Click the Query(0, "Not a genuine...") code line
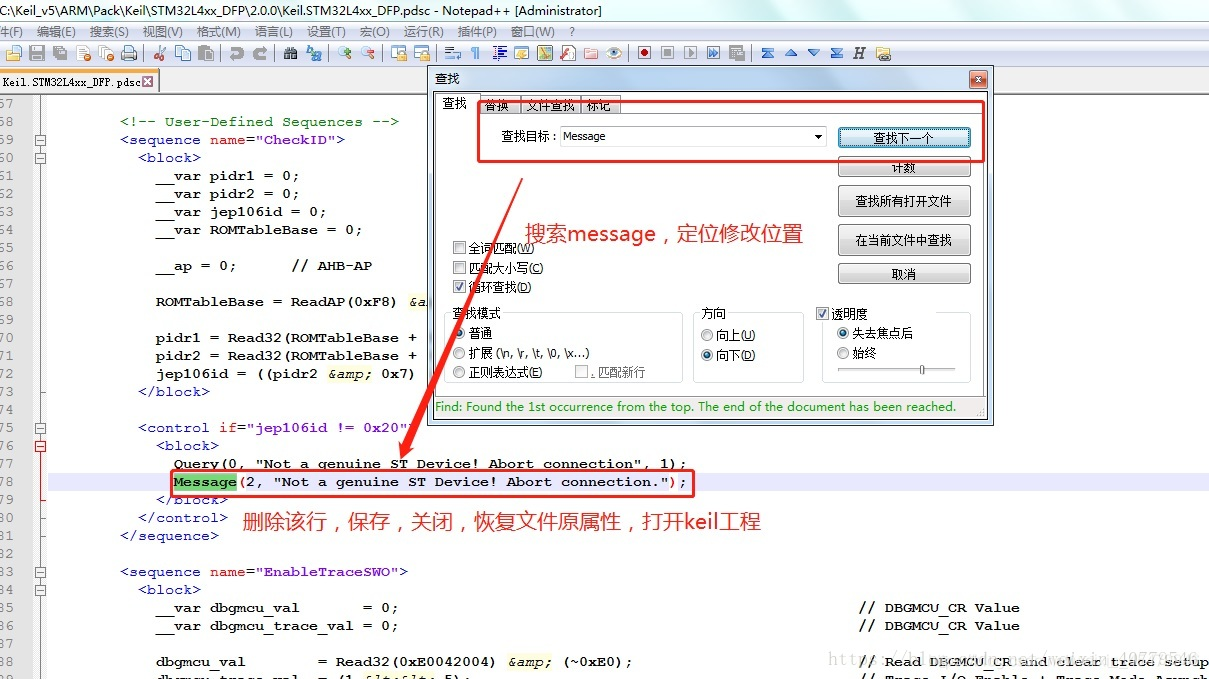 point(430,464)
